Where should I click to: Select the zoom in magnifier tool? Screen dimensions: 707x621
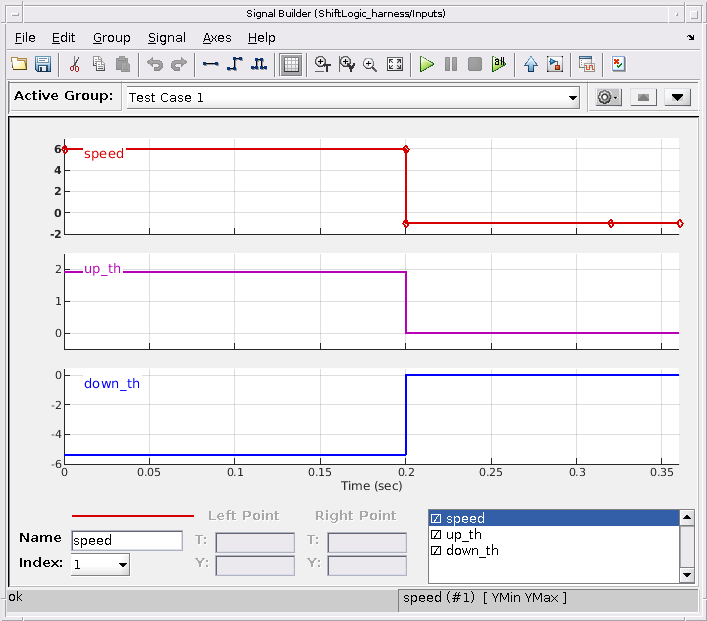coord(370,64)
